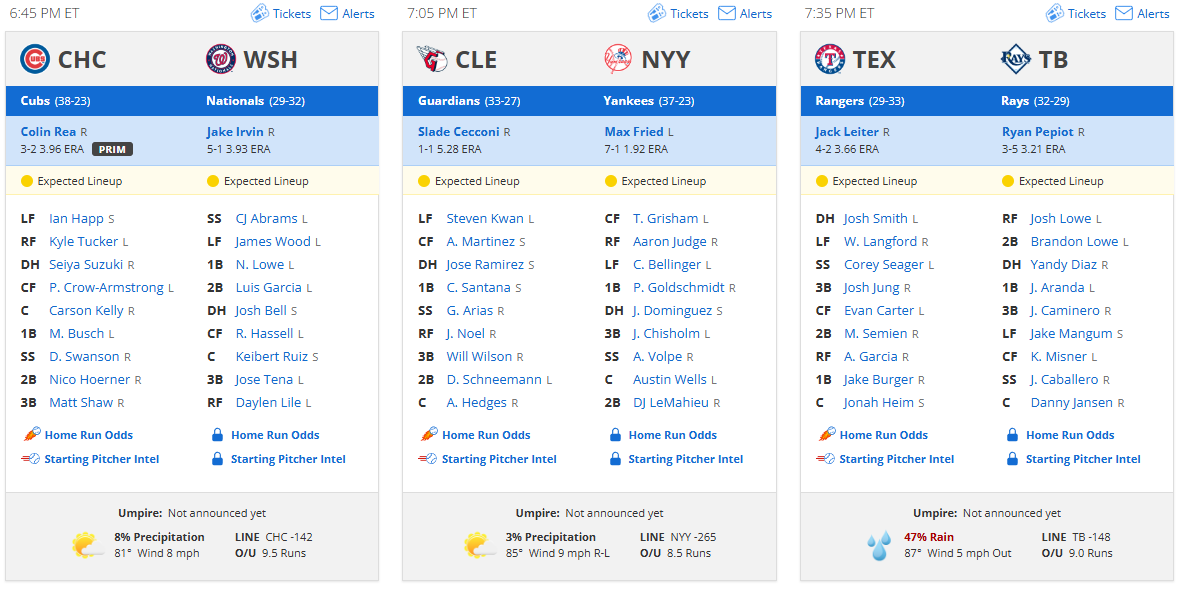Select Kyle Tucker in Cubs lineup
The width and height of the screenshot is (1183, 595).
click(x=84, y=241)
